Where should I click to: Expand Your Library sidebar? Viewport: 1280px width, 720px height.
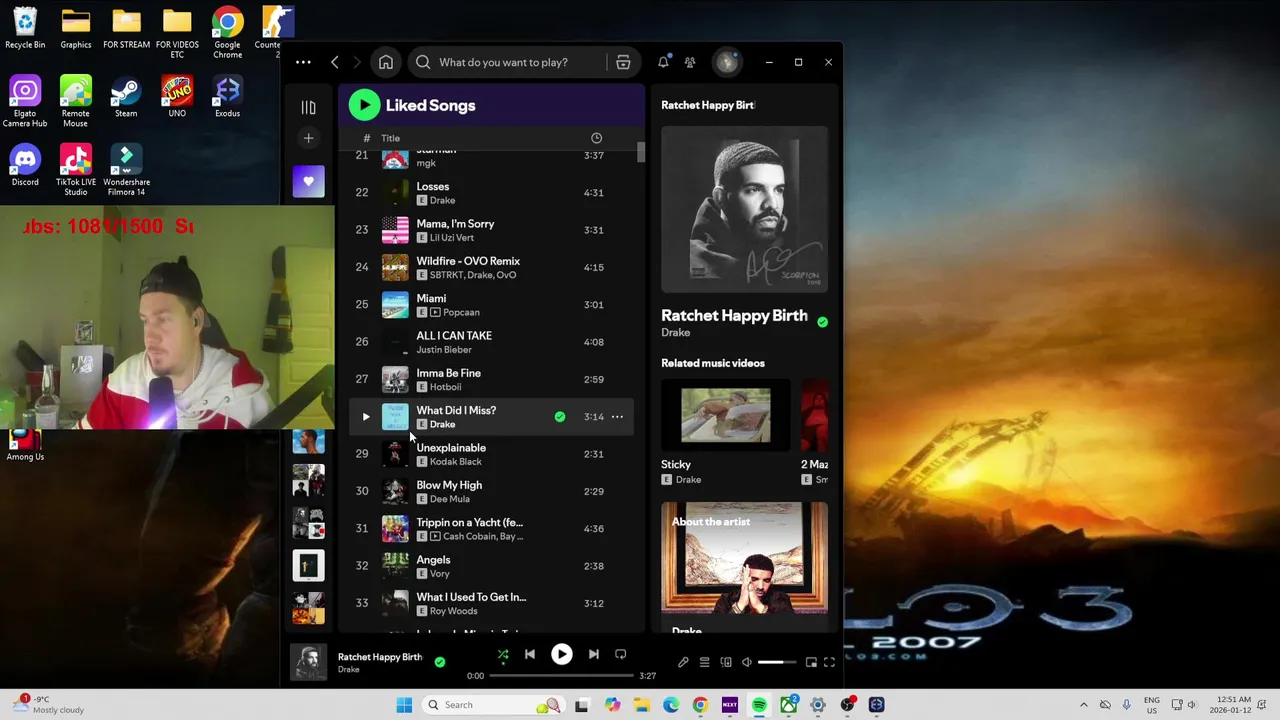(x=309, y=107)
